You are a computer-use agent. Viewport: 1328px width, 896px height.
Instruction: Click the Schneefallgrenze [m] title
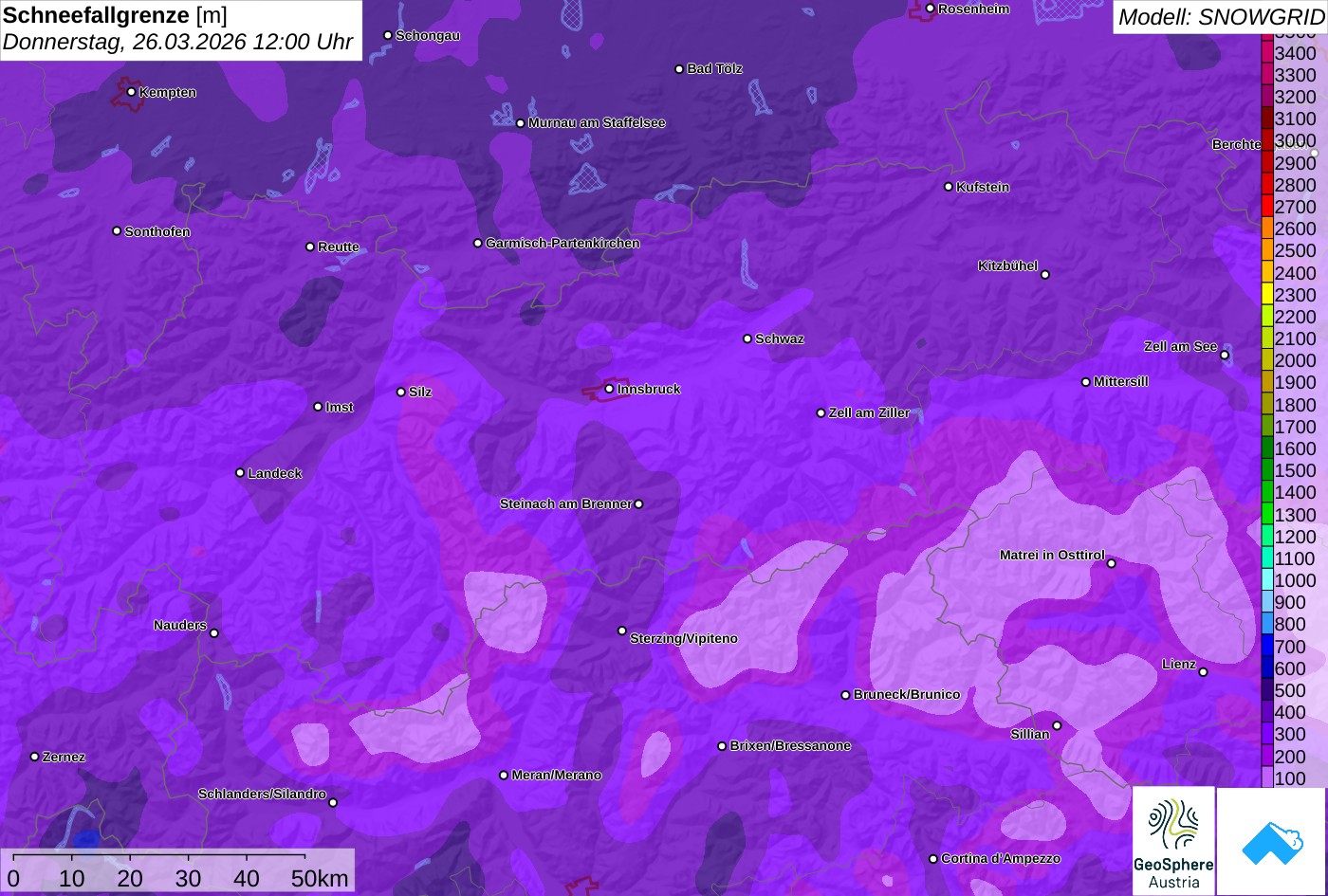point(115,15)
